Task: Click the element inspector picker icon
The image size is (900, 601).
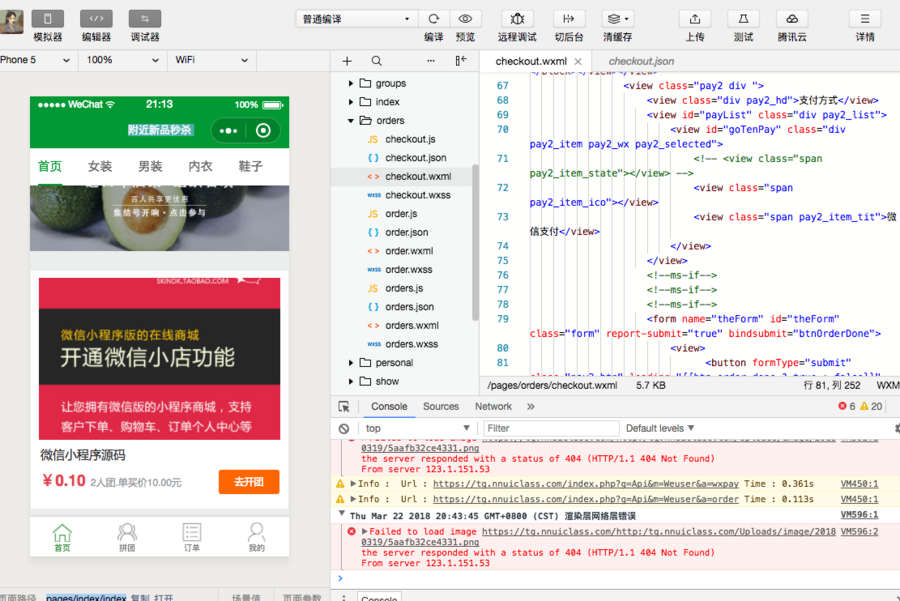Action: pyautogui.click(x=344, y=406)
